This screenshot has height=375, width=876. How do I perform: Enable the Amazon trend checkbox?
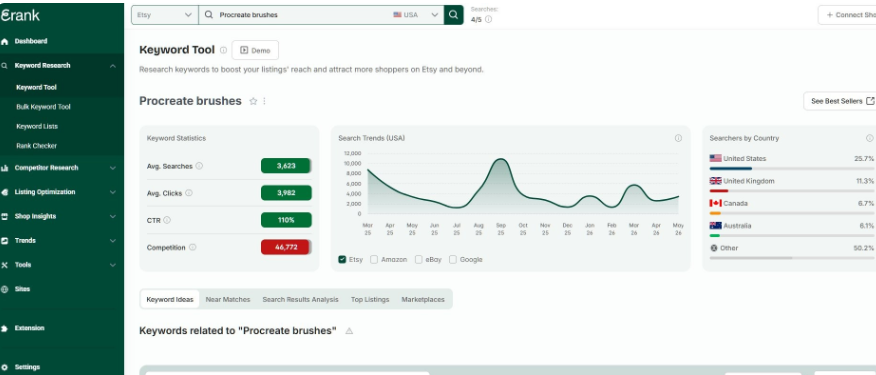pos(374,259)
